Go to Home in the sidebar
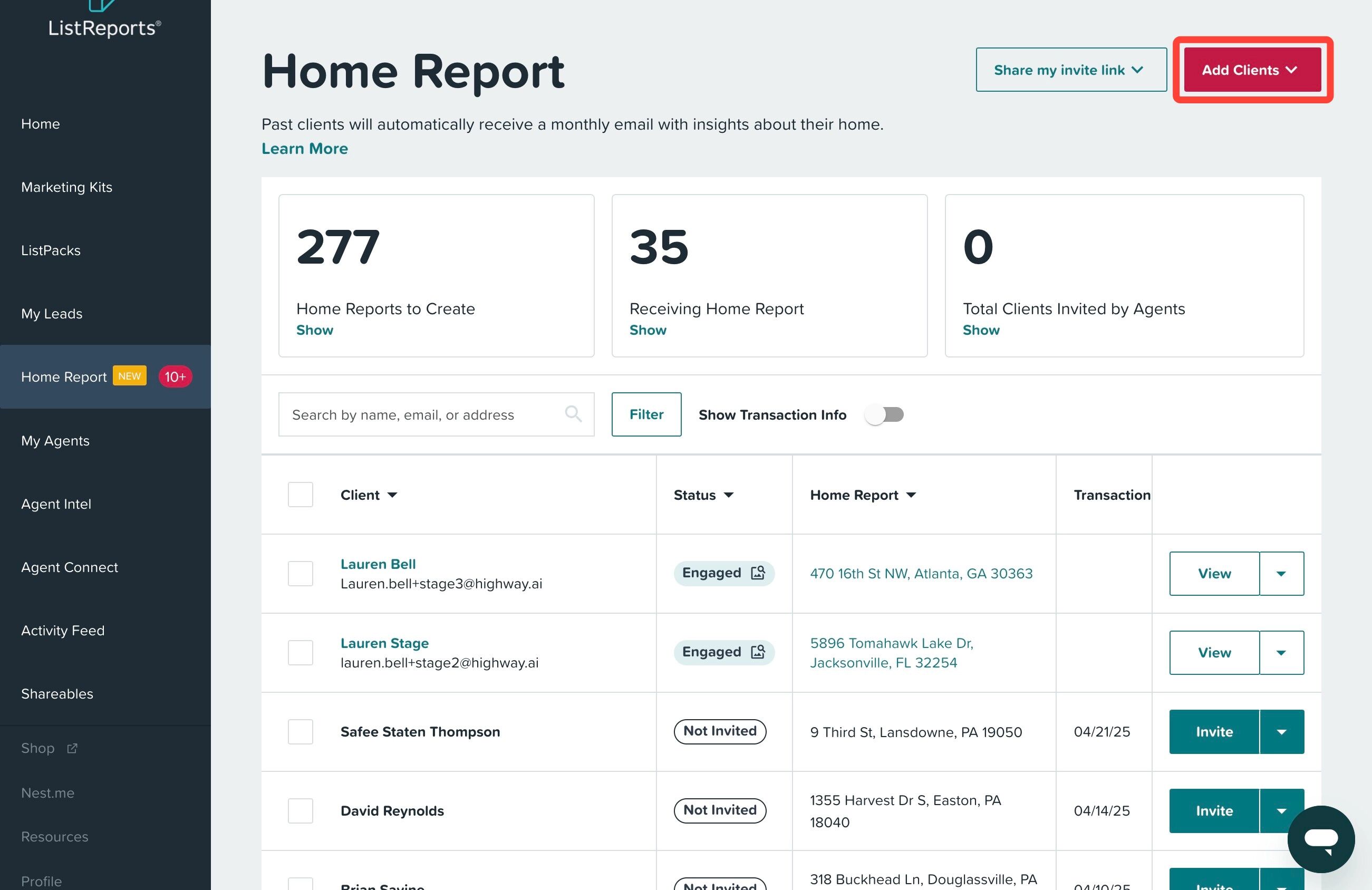The height and width of the screenshot is (890, 1372). tap(41, 124)
